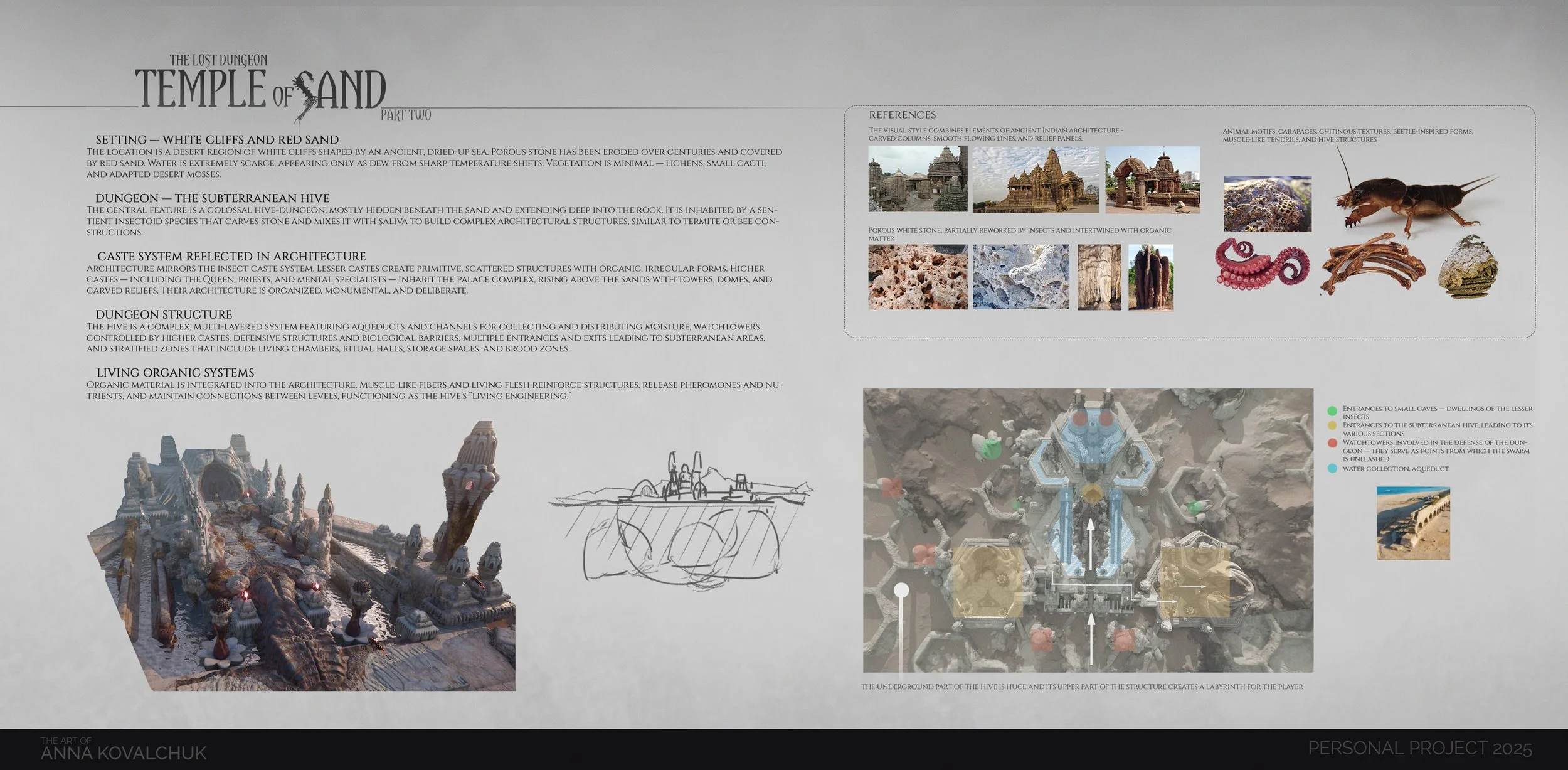Click the termite mound reference photo
The width and height of the screenshot is (1568, 770).
(1150, 277)
